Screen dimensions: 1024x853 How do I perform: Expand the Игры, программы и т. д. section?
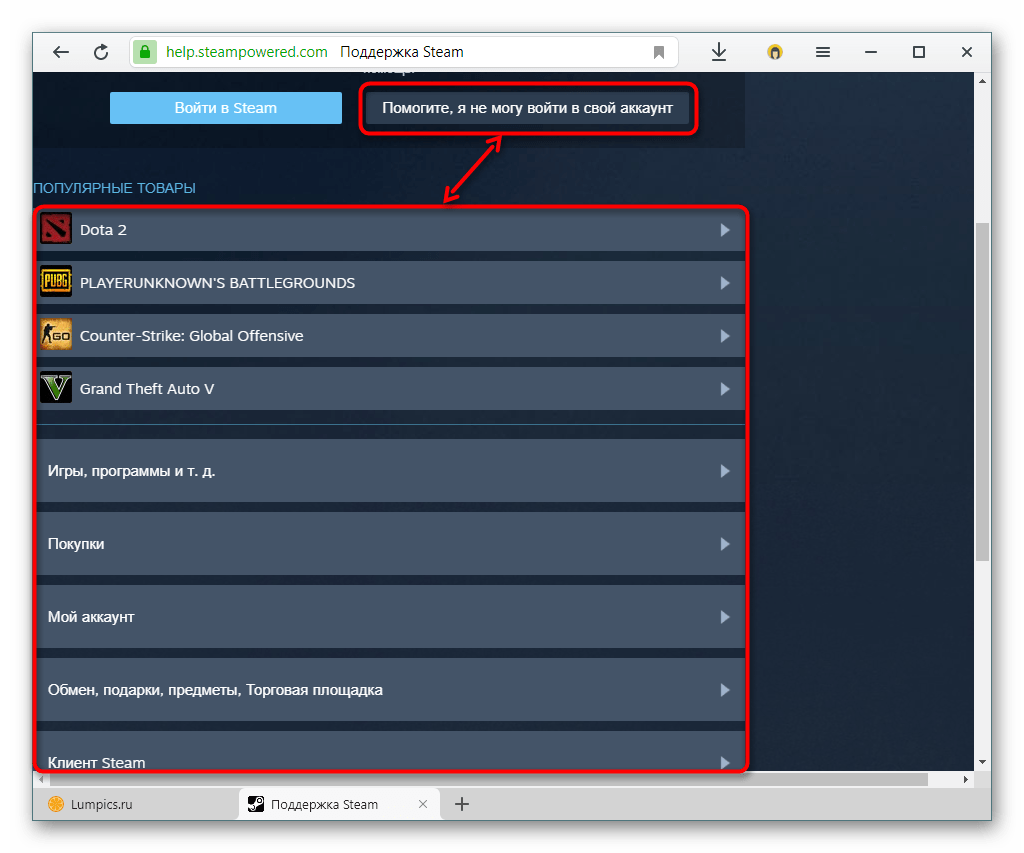click(725, 471)
